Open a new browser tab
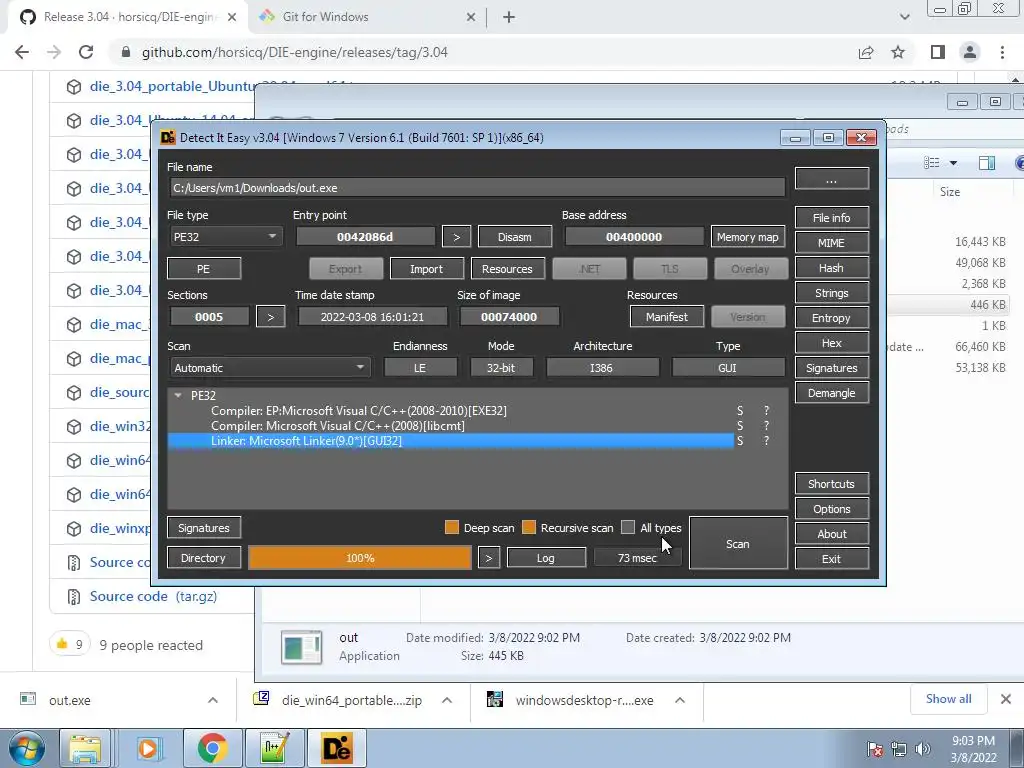The image size is (1024, 768). (509, 18)
